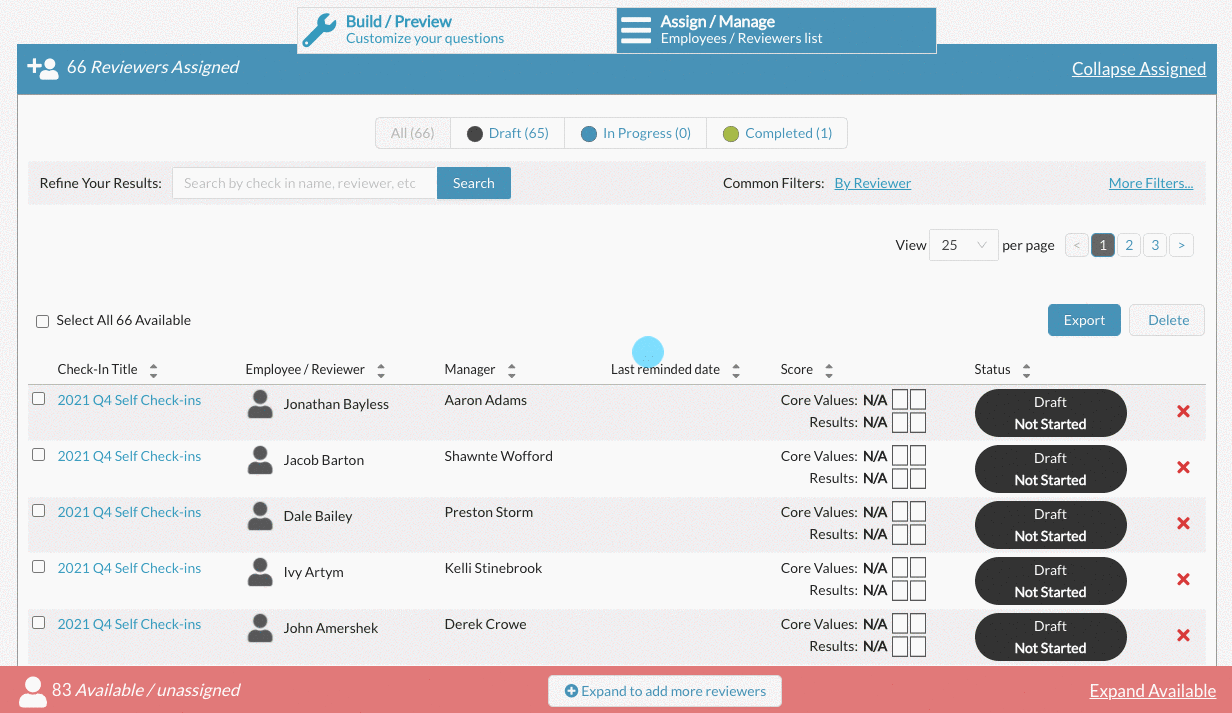Select current page 1 button
The image size is (1232, 713).
coord(1103,245)
